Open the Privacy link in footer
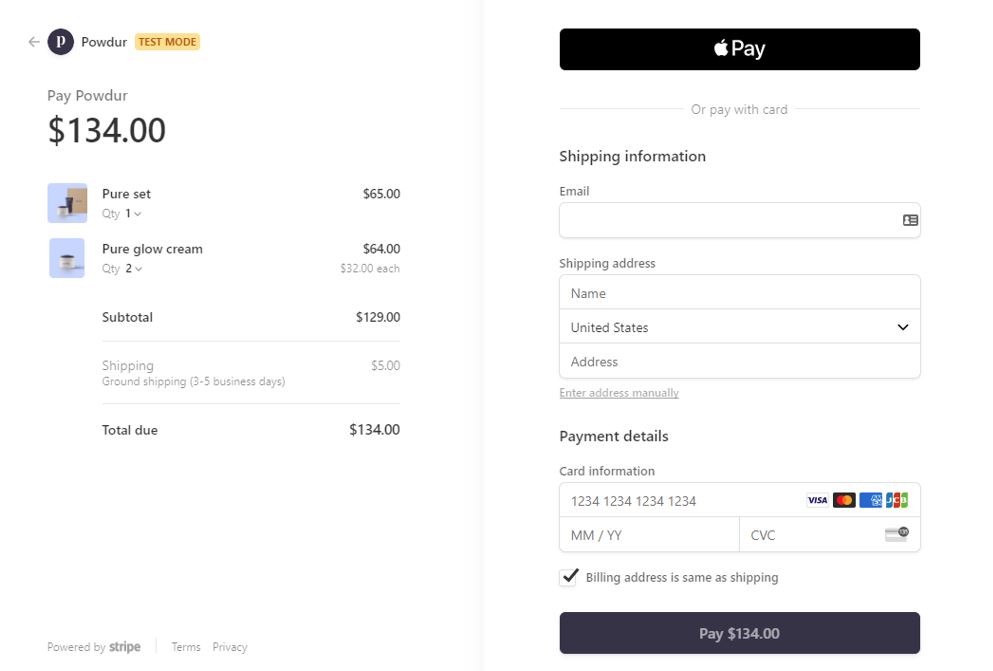Screen dimensions: 993x671 229,647
